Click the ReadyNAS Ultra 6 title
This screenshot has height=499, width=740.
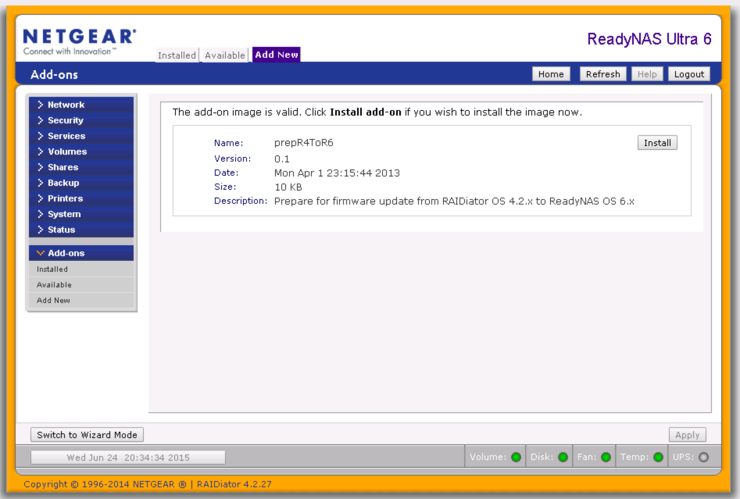tap(649, 39)
